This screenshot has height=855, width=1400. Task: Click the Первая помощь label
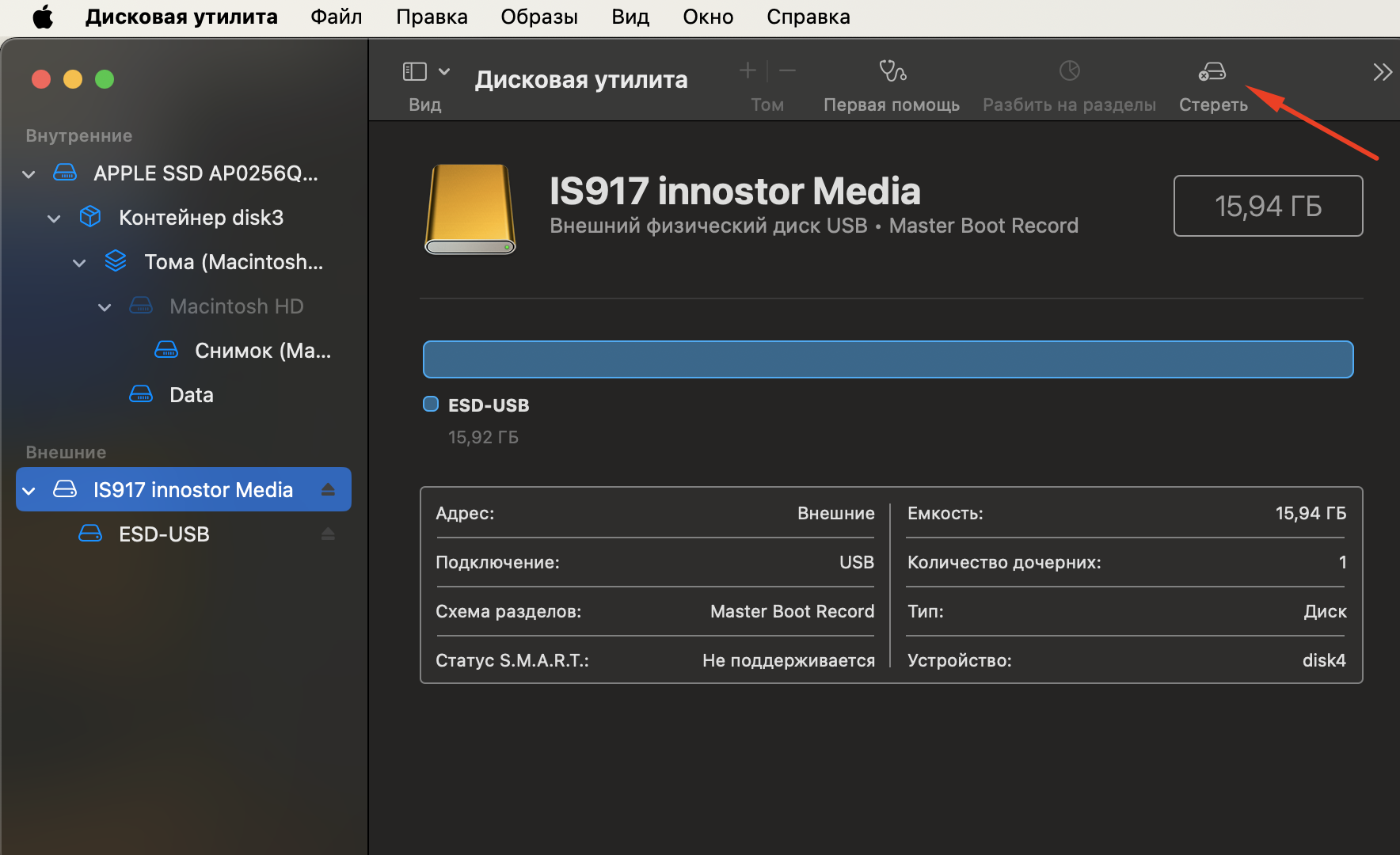click(892, 104)
